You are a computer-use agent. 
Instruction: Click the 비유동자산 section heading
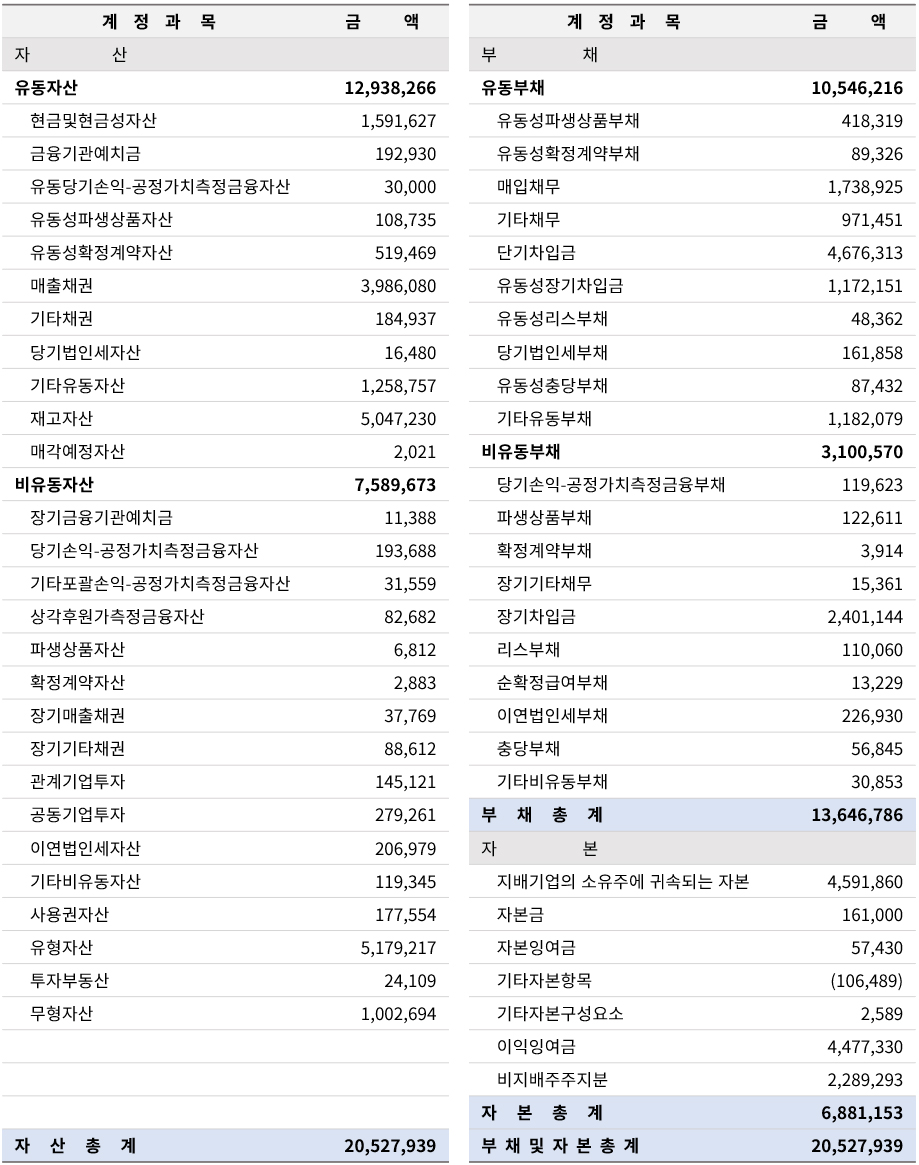[54, 485]
